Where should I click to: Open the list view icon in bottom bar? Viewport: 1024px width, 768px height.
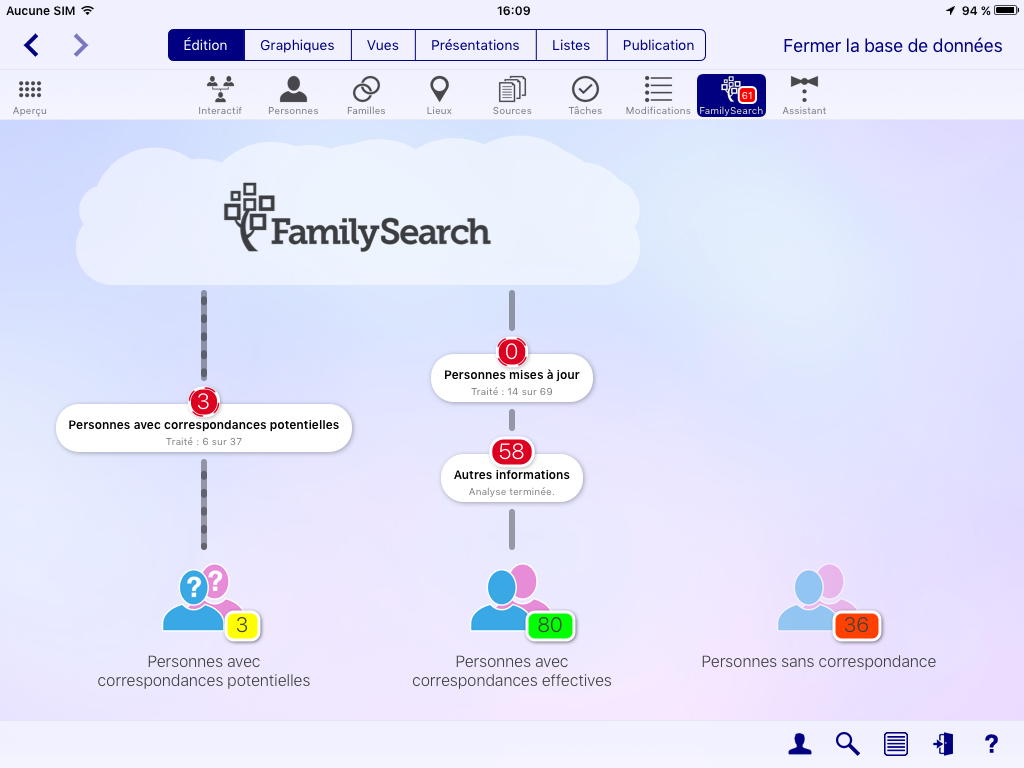(x=895, y=744)
